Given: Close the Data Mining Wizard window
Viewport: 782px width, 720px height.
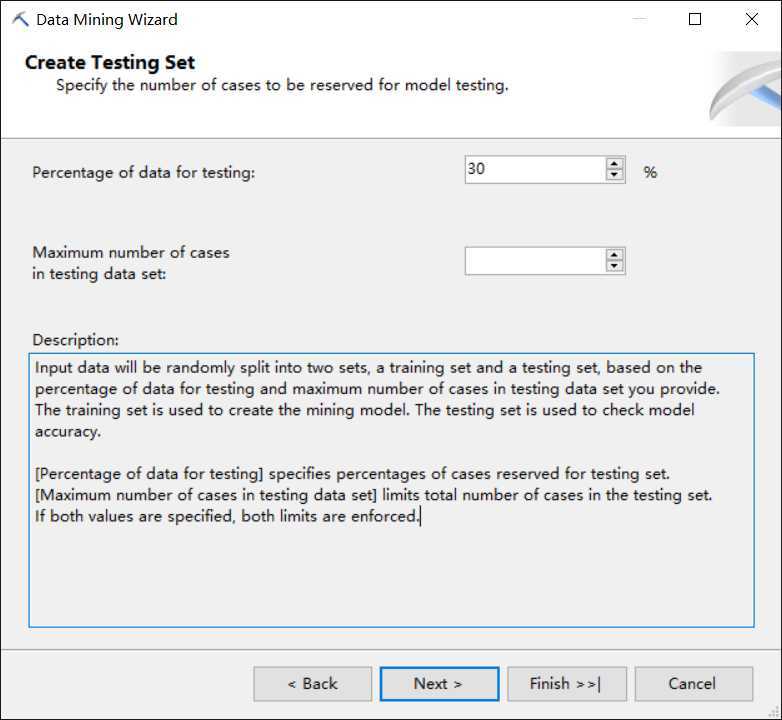Looking at the screenshot, I should coord(752,19).
